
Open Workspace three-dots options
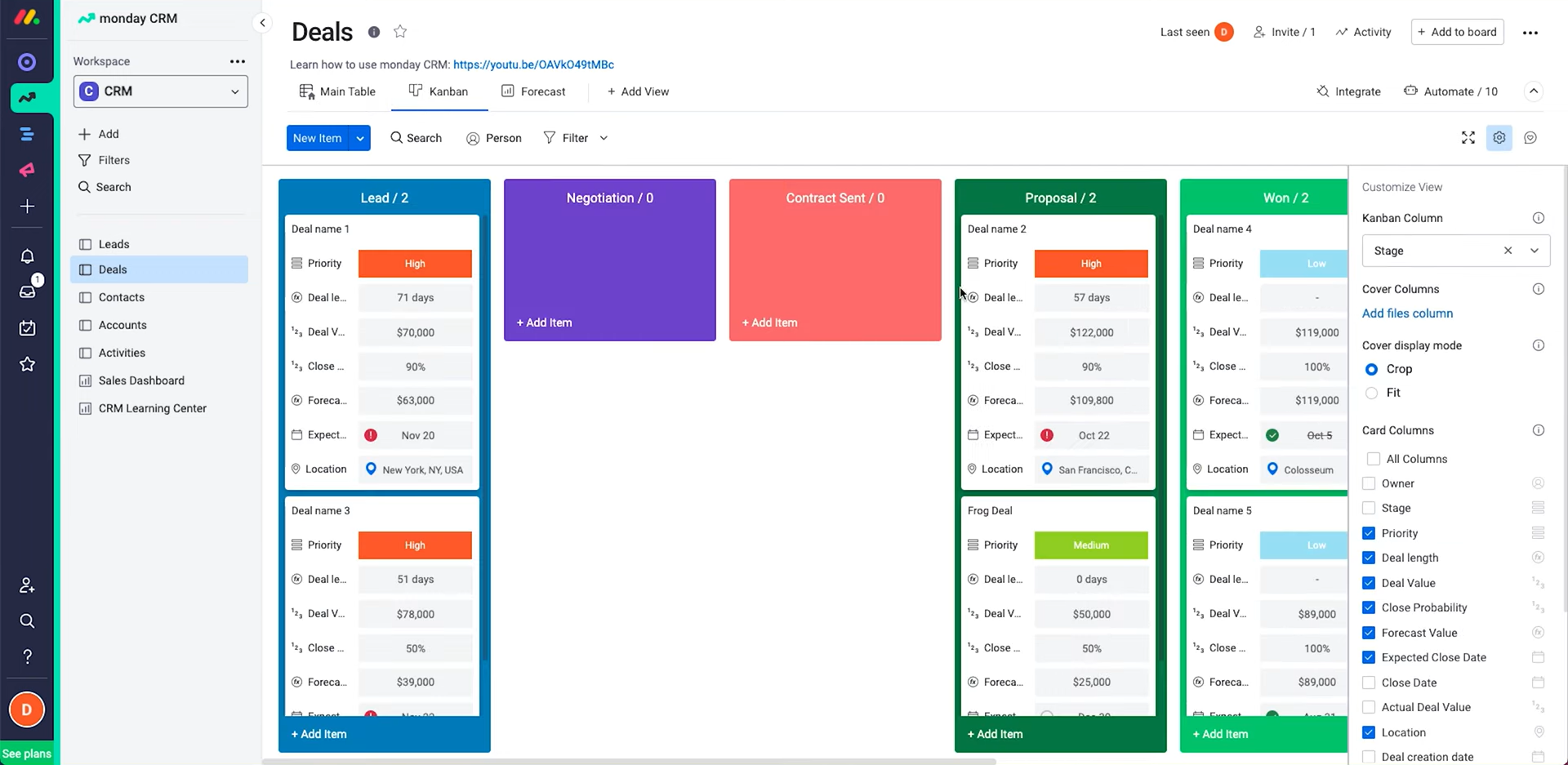[238, 61]
